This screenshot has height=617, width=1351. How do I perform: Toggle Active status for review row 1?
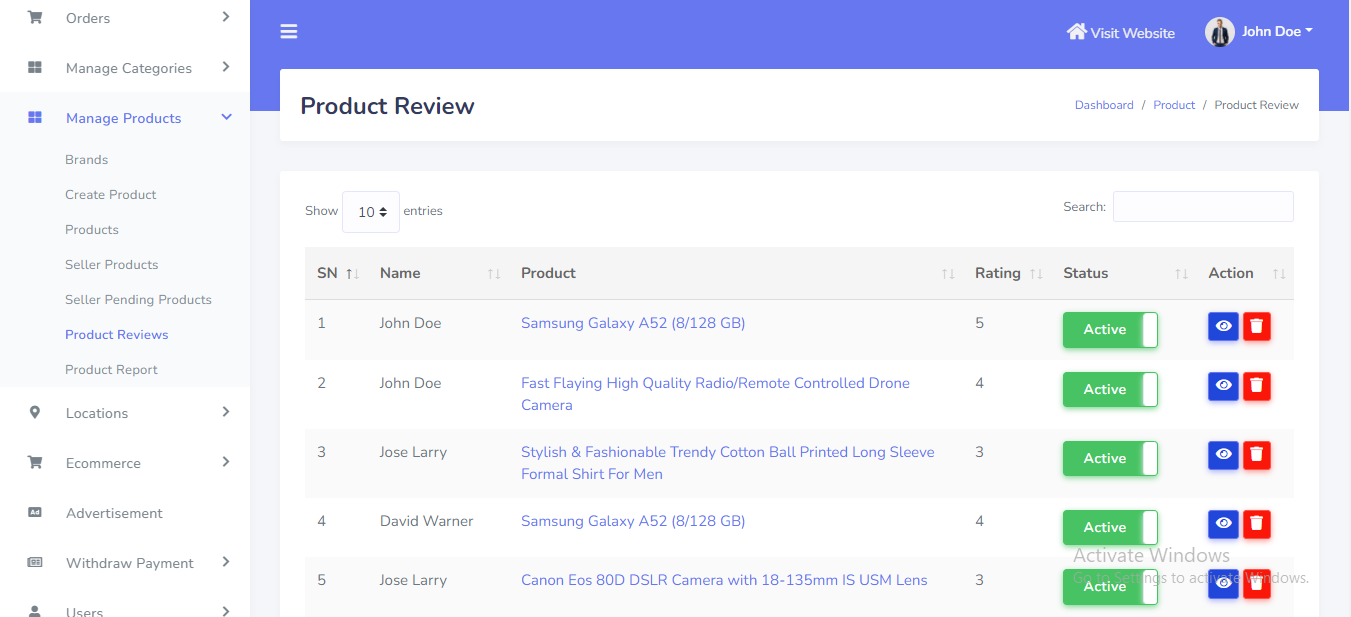click(x=1109, y=330)
